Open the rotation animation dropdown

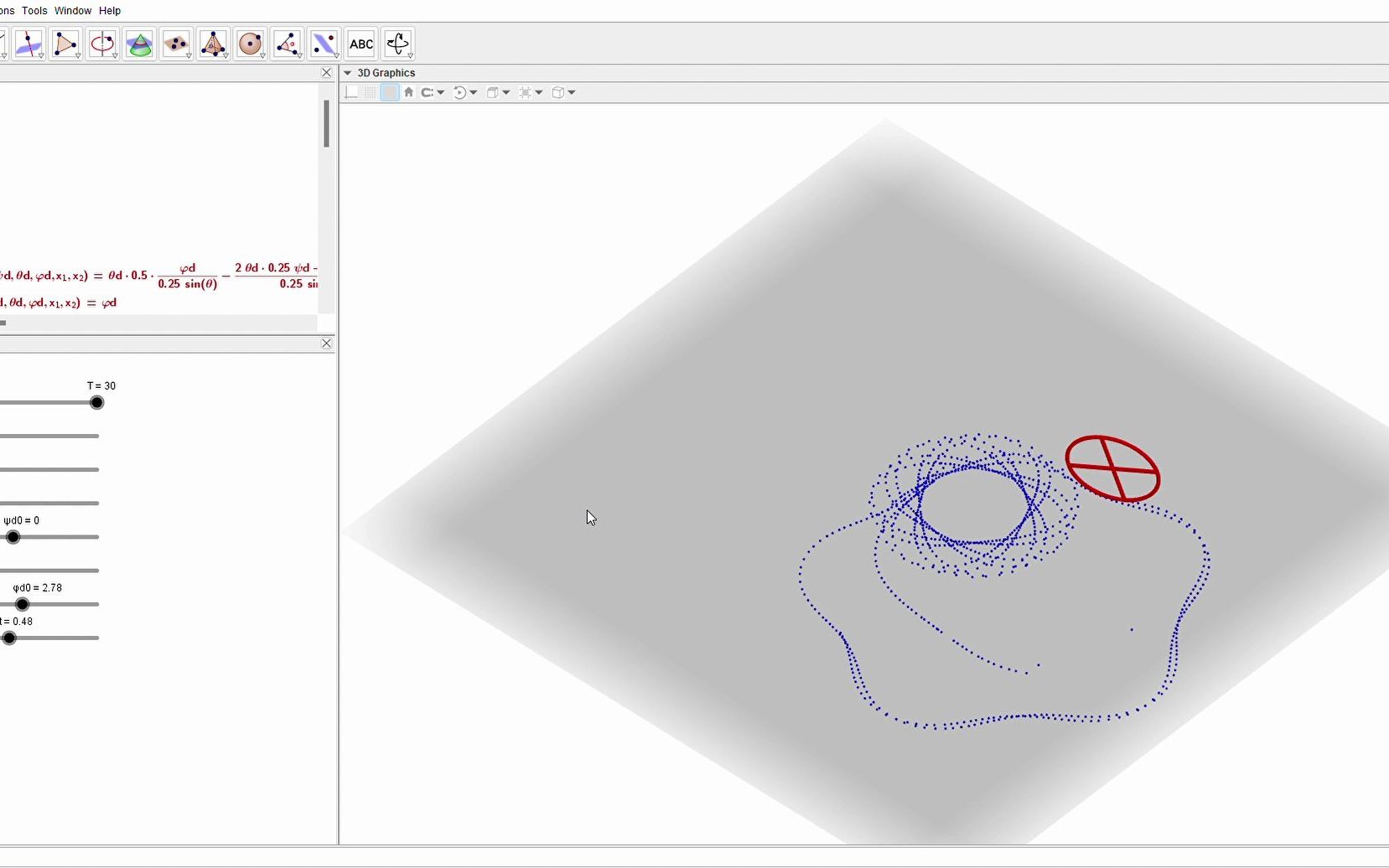point(471,92)
